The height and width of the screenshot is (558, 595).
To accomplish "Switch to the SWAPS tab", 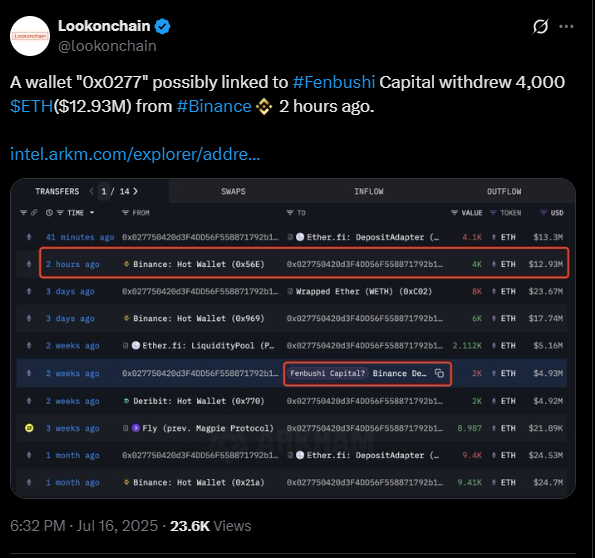I will [233, 191].
